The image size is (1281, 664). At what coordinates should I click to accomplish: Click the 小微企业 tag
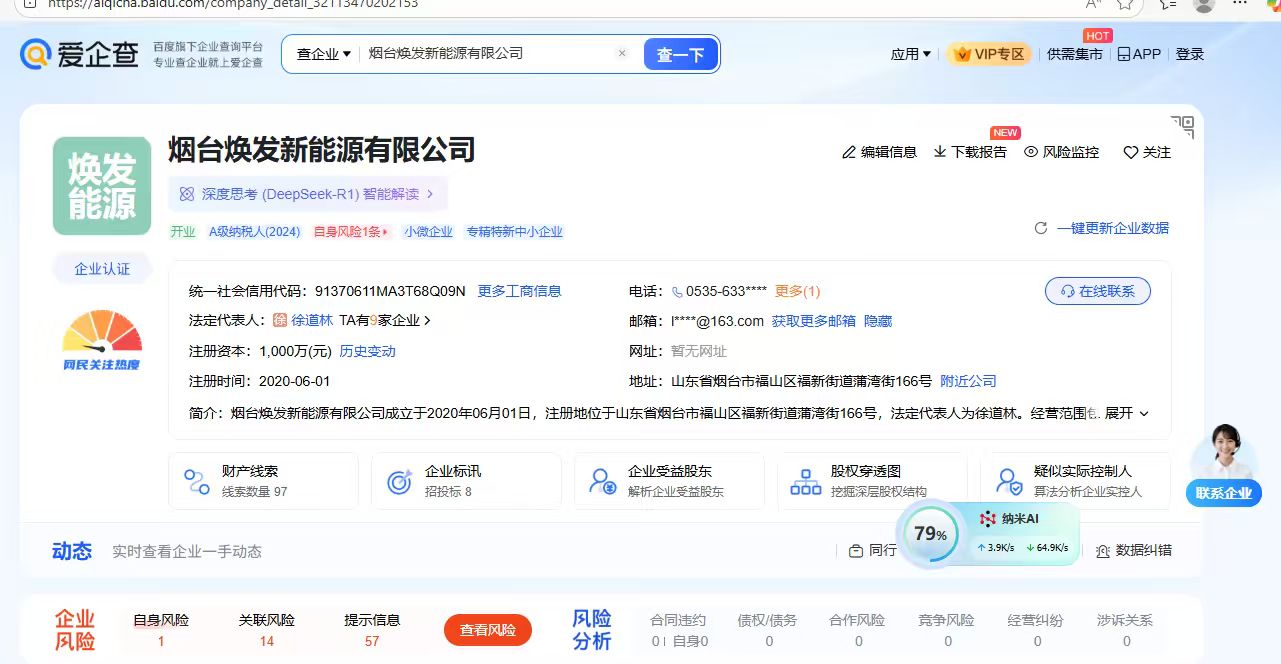click(428, 231)
